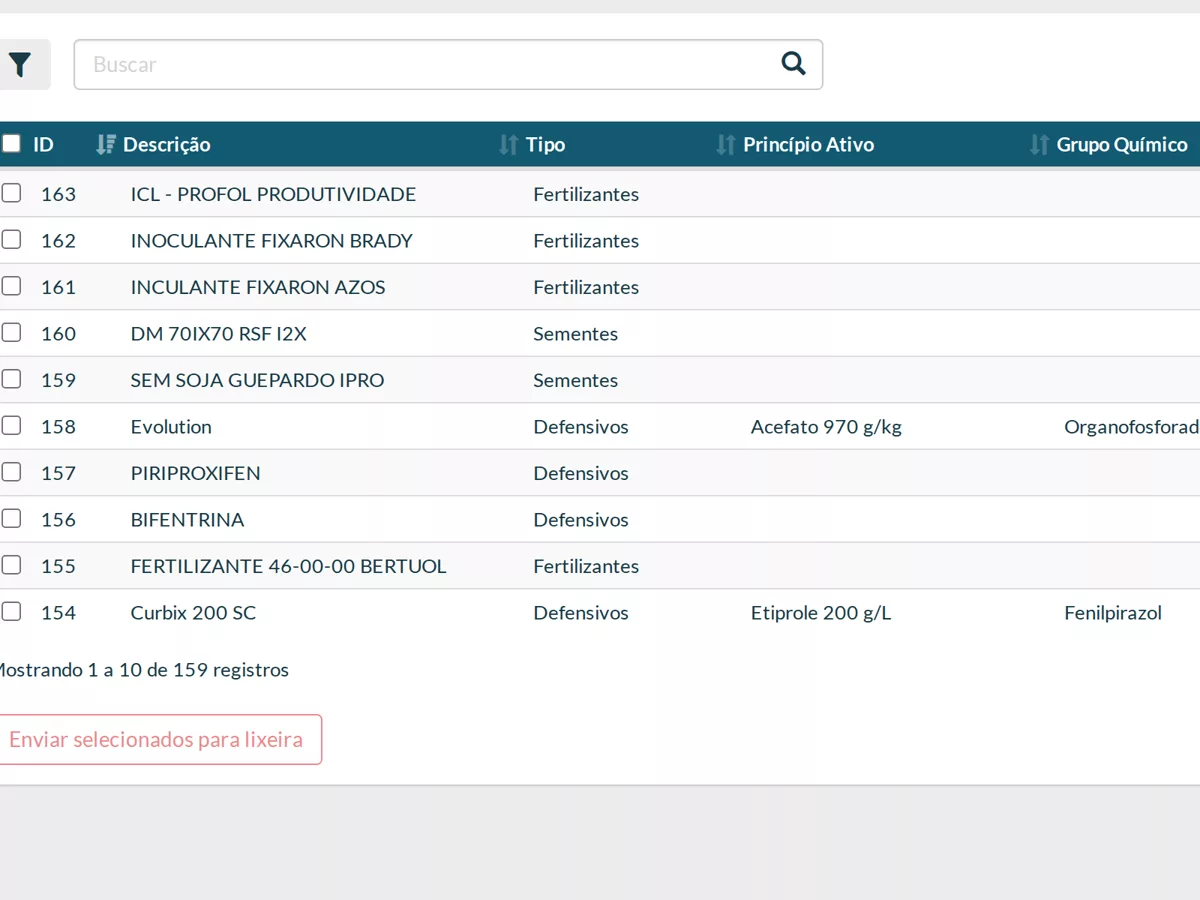Click INOCULANTE FIXARON BRADY description

(x=272, y=241)
